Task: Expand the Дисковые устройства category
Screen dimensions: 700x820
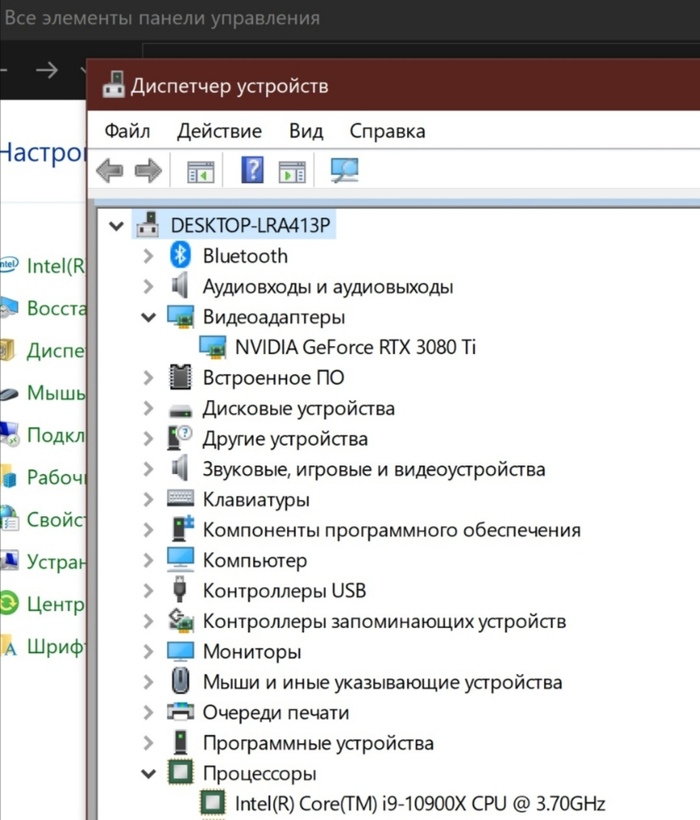Action: [148, 408]
